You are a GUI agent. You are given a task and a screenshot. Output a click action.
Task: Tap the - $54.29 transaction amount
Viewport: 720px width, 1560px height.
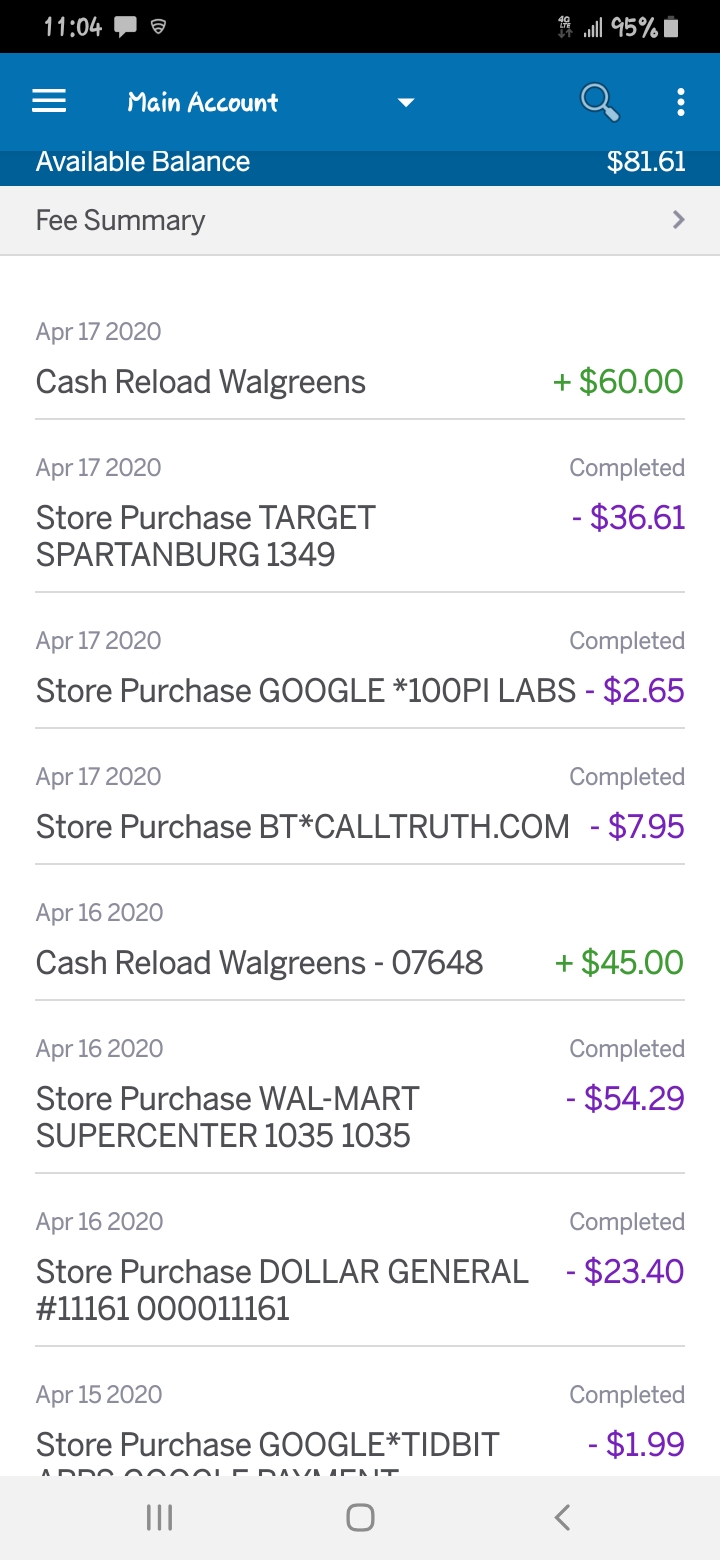pos(625,1098)
